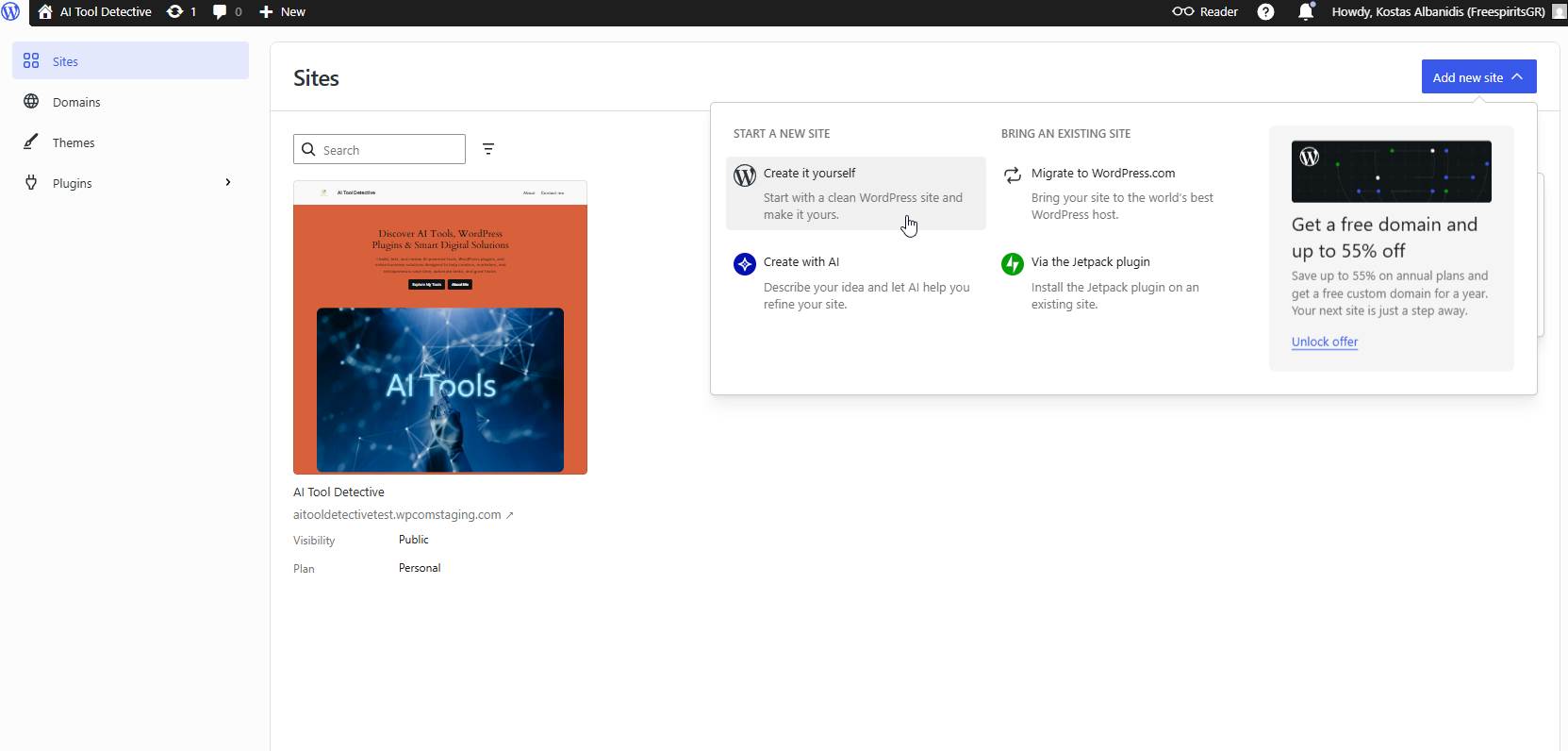Click the Plugins plug icon
Image resolution: width=1568 pixels, height=751 pixels.
(x=31, y=182)
